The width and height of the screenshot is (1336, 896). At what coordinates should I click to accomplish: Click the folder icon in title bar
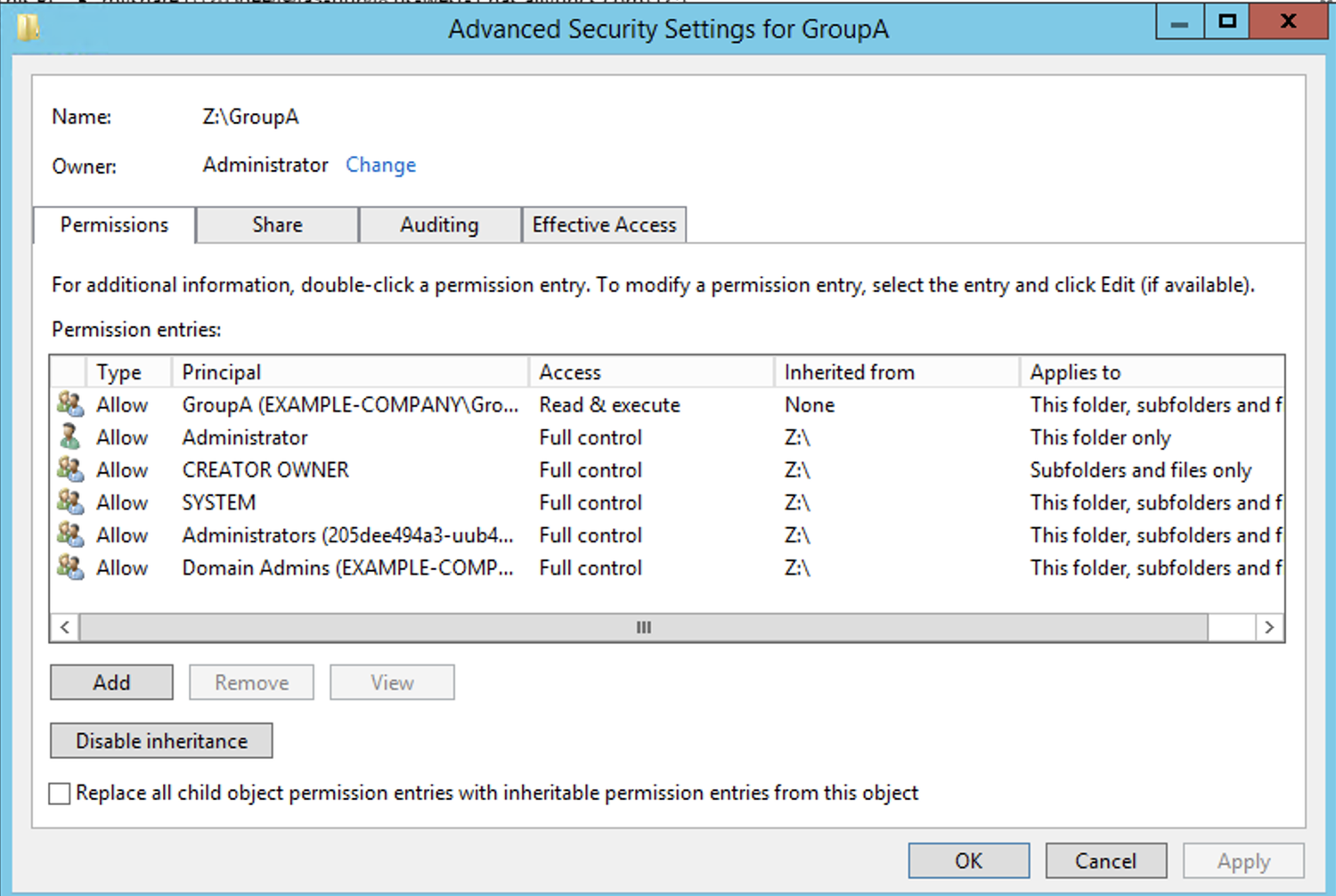(29, 28)
